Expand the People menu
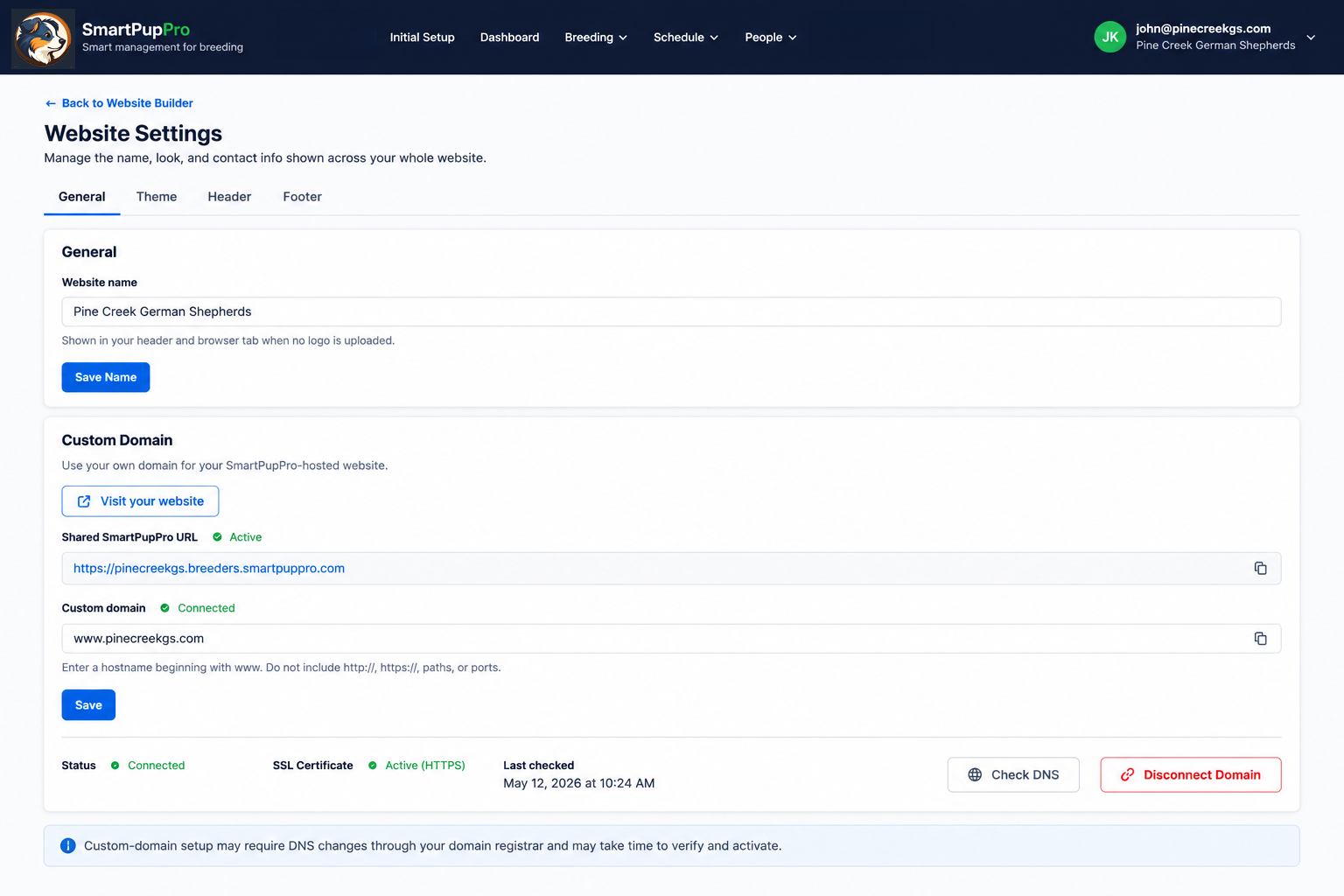Viewport: 1344px width, 896px height. tap(771, 38)
